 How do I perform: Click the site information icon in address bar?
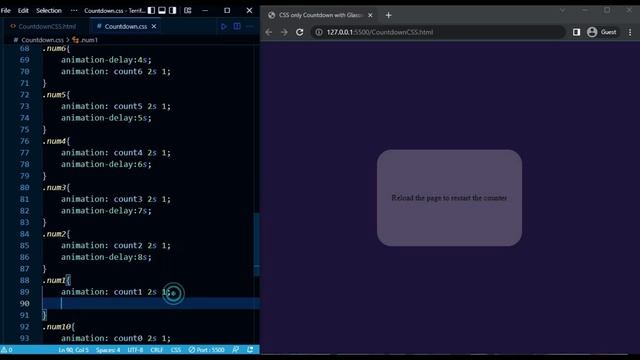(x=319, y=32)
